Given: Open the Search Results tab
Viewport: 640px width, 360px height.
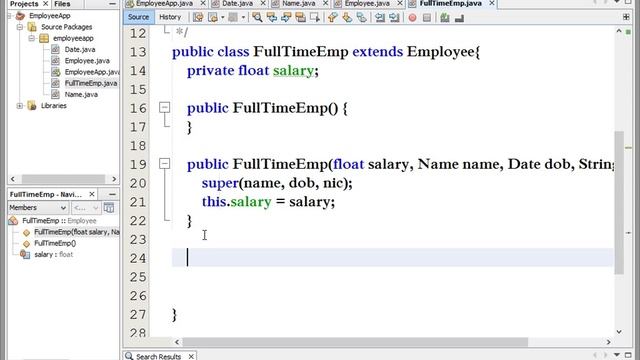Looking at the screenshot, I should 158,356.
